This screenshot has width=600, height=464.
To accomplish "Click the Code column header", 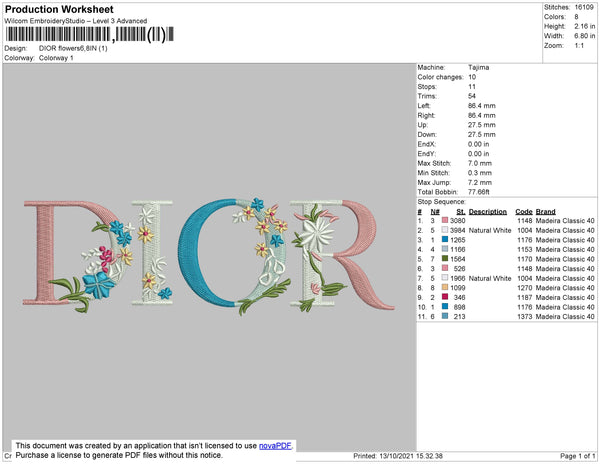I will (x=524, y=212).
